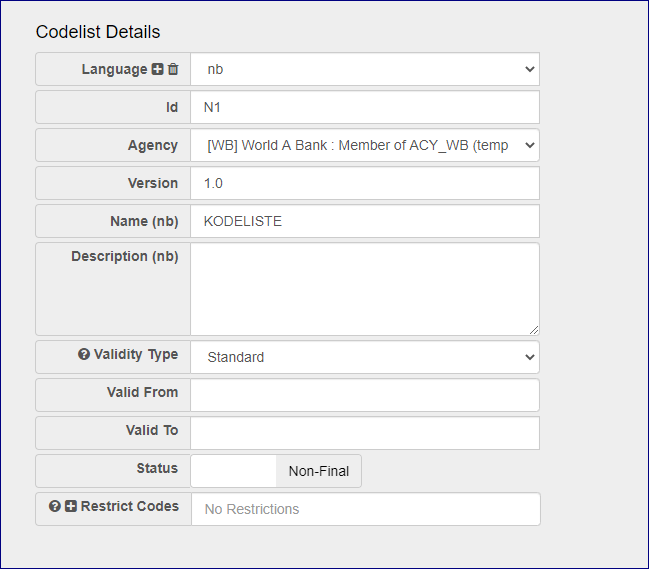Click the Id field containing N1
Screen dimensions: 649x569
(365, 107)
